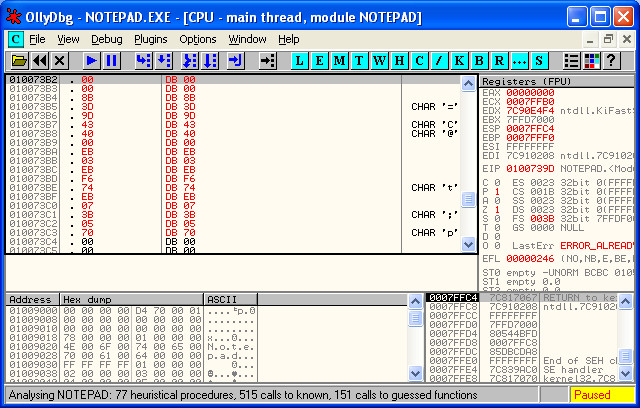Show Threads with T button
The height and width of the screenshot is (408, 640).
(x=359, y=61)
